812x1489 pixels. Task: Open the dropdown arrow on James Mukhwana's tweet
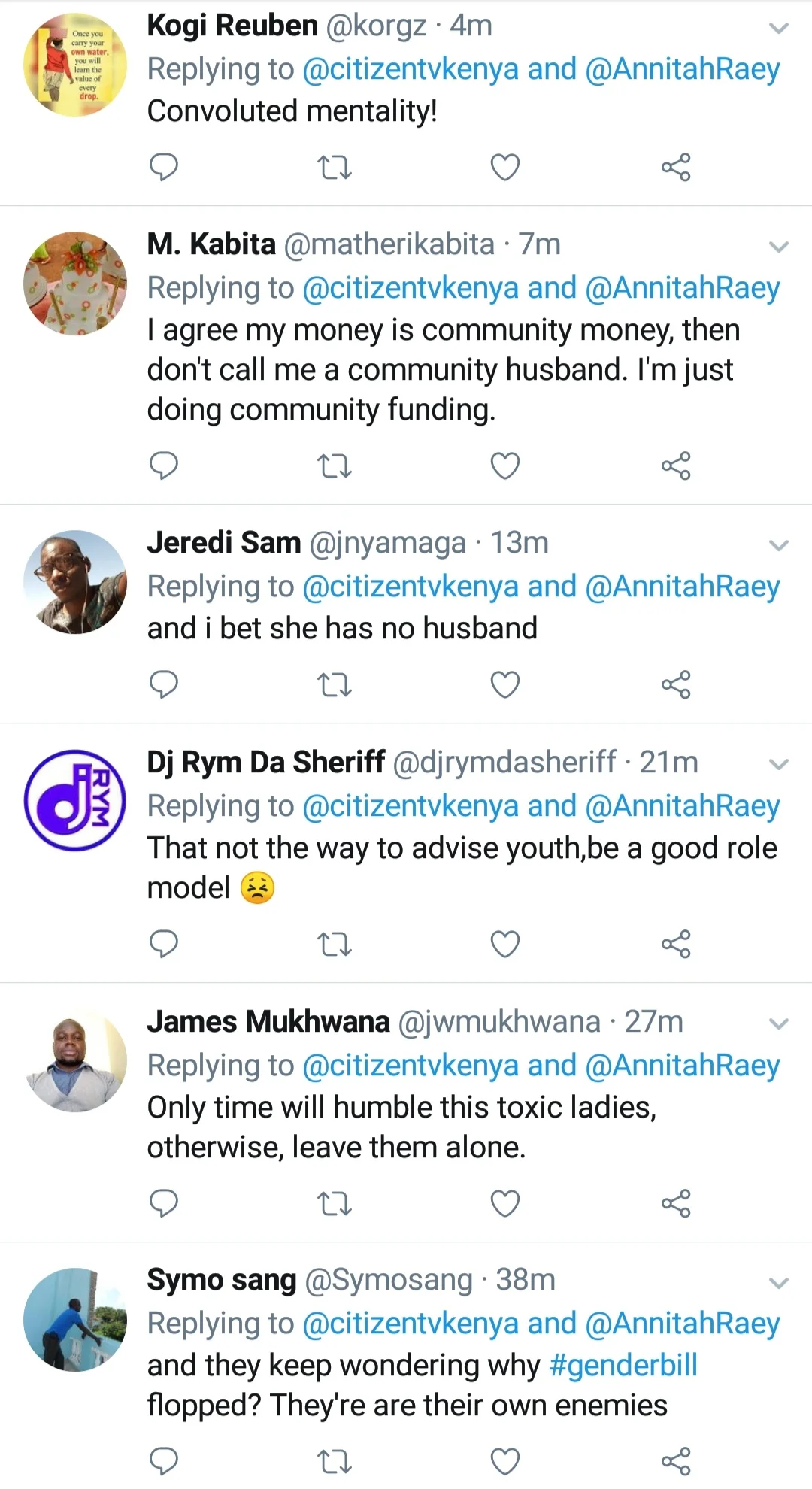[779, 1023]
